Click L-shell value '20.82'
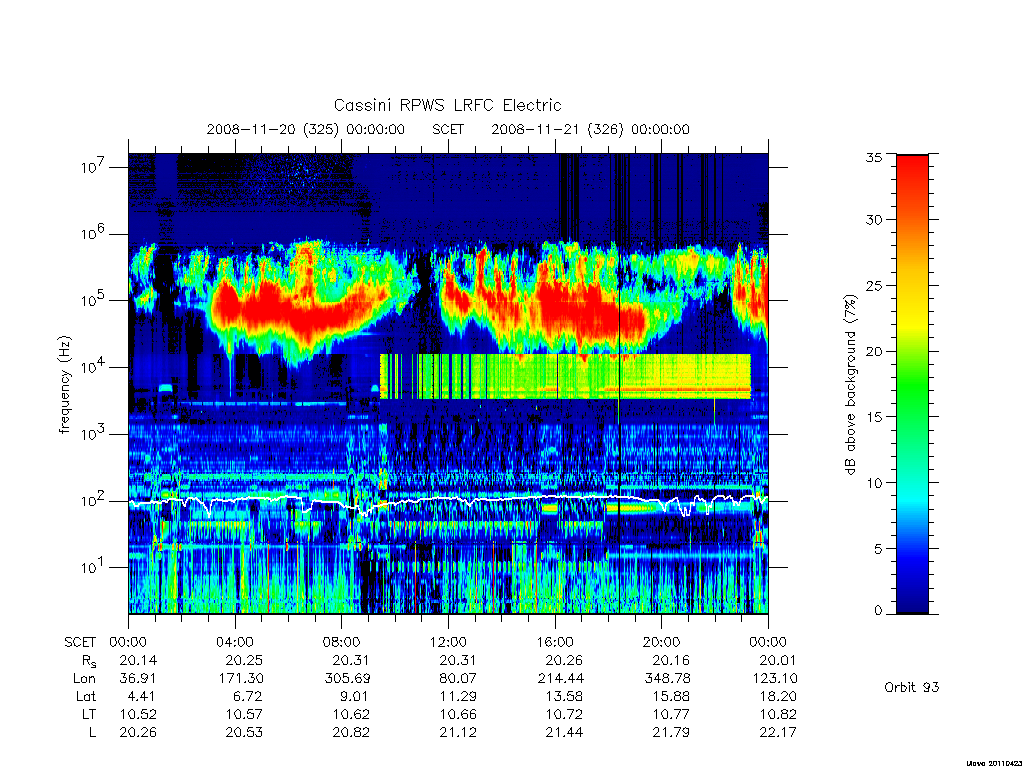Screen dimensions: 1024x768 click(x=351, y=733)
